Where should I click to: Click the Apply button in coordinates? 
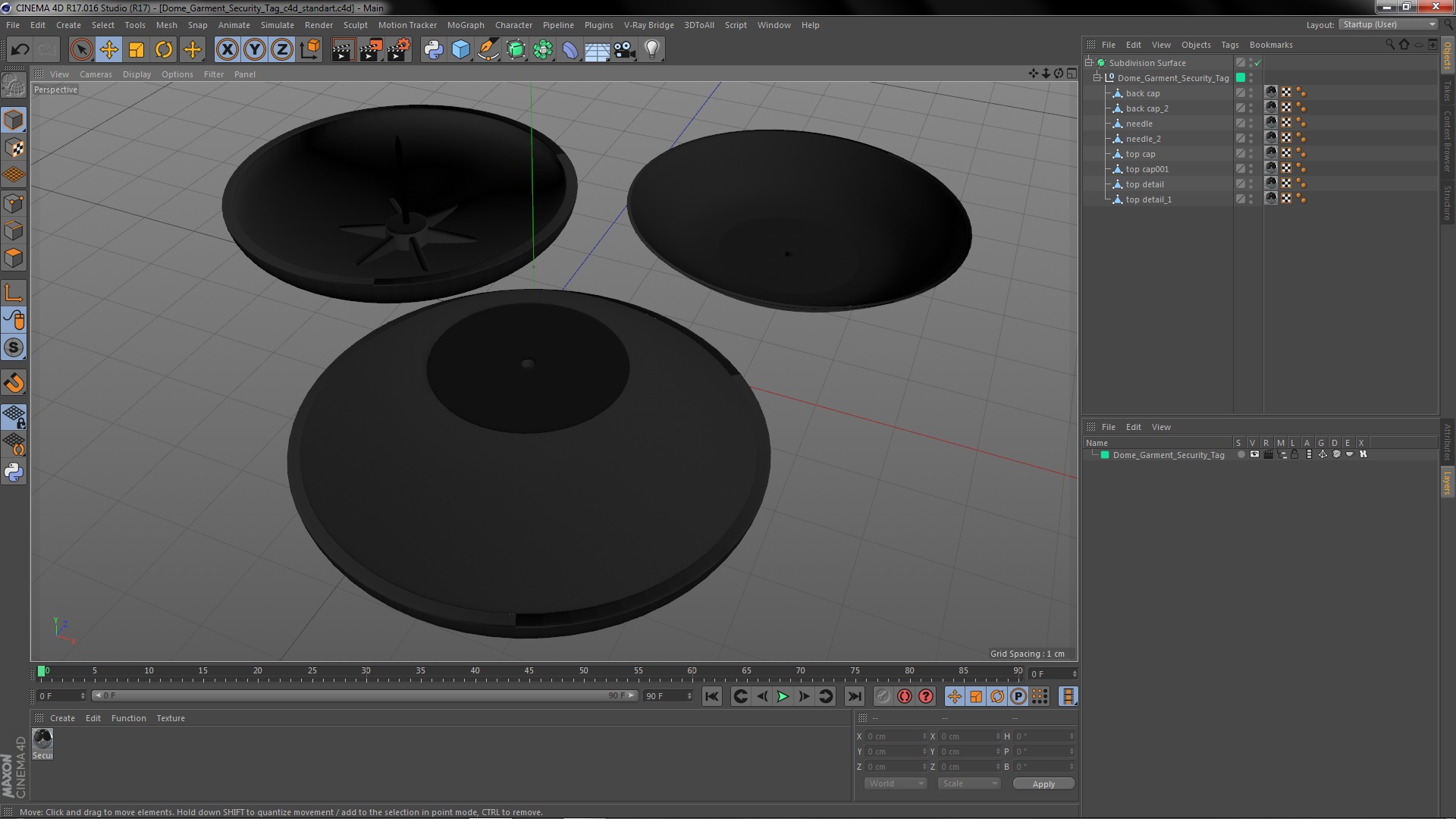click(x=1043, y=784)
